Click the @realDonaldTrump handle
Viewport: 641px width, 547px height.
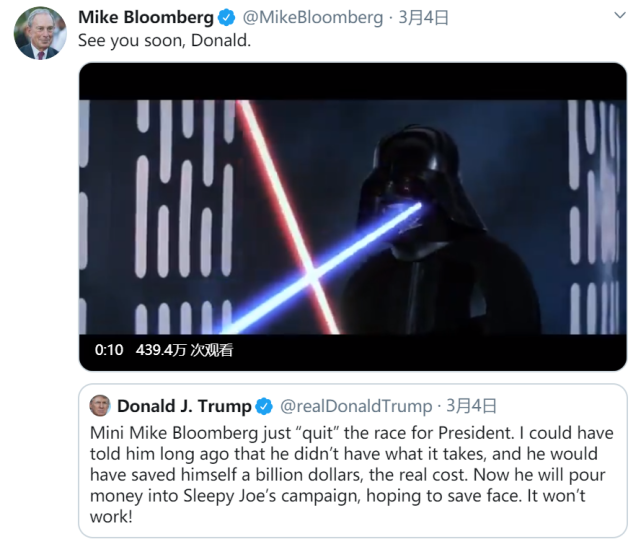(x=356, y=406)
